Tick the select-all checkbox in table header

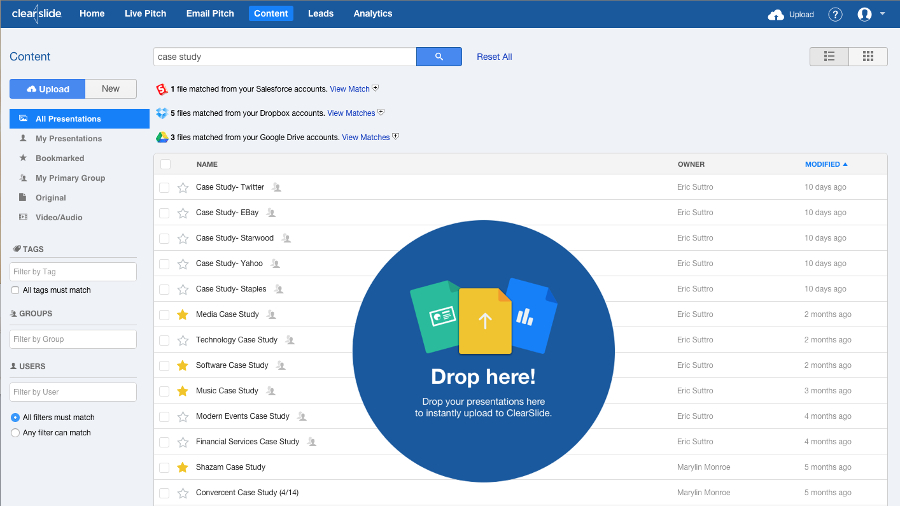[x=165, y=164]
